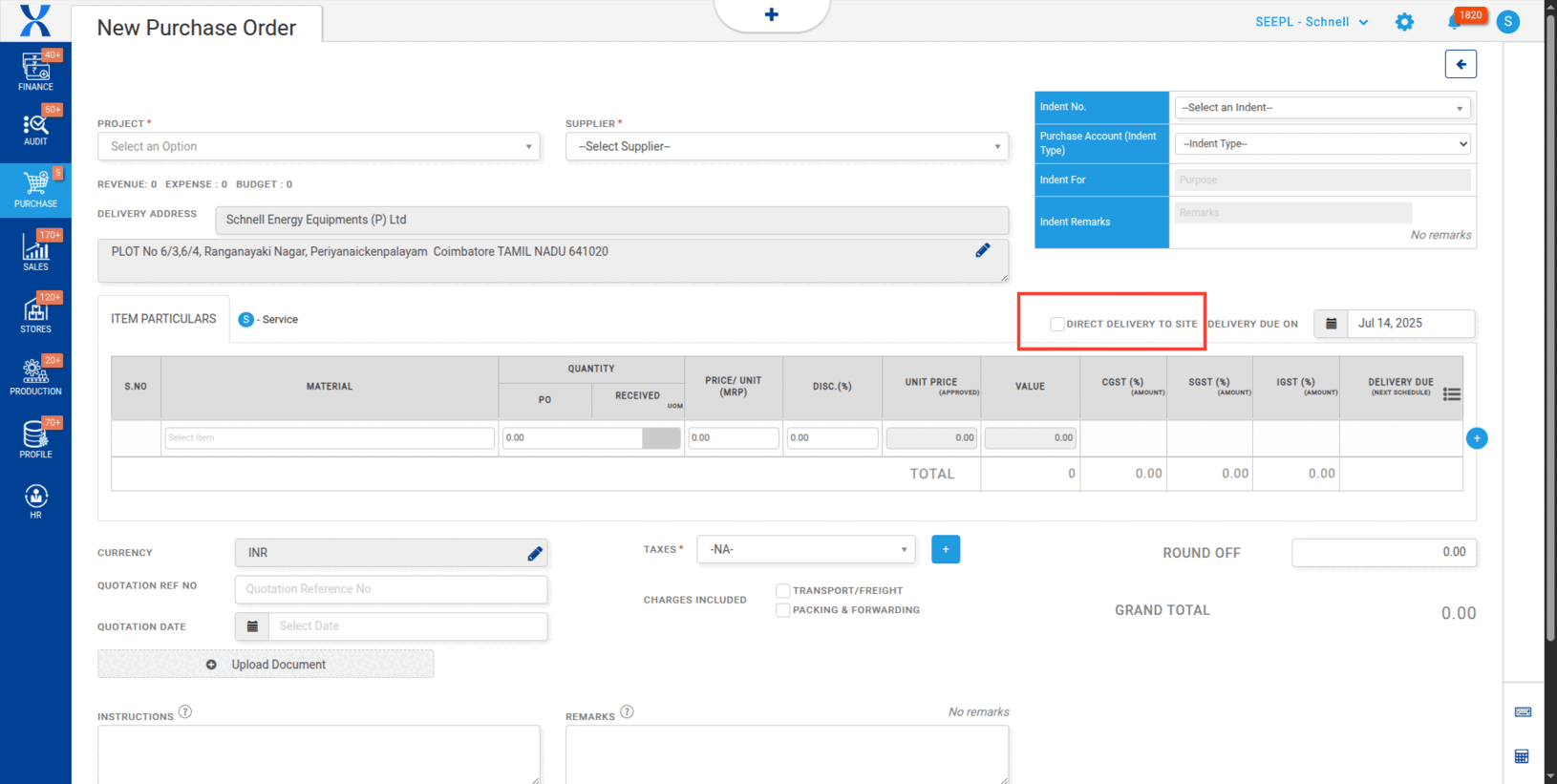Open the Production module icon
The height and width of the screenshot is (784, 1557).
coord(35,376)
